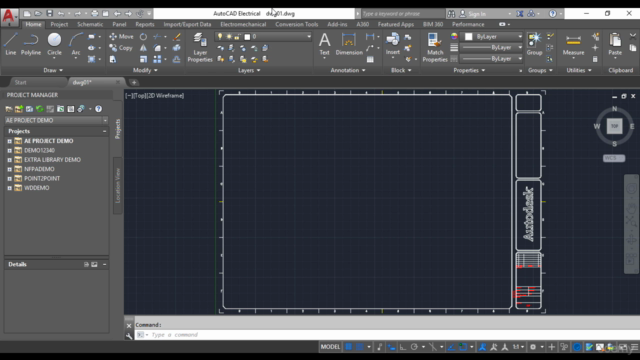Select the Arc tool
Image resolution: width=640 pixels, height=360 pixels.
(76, 44)
